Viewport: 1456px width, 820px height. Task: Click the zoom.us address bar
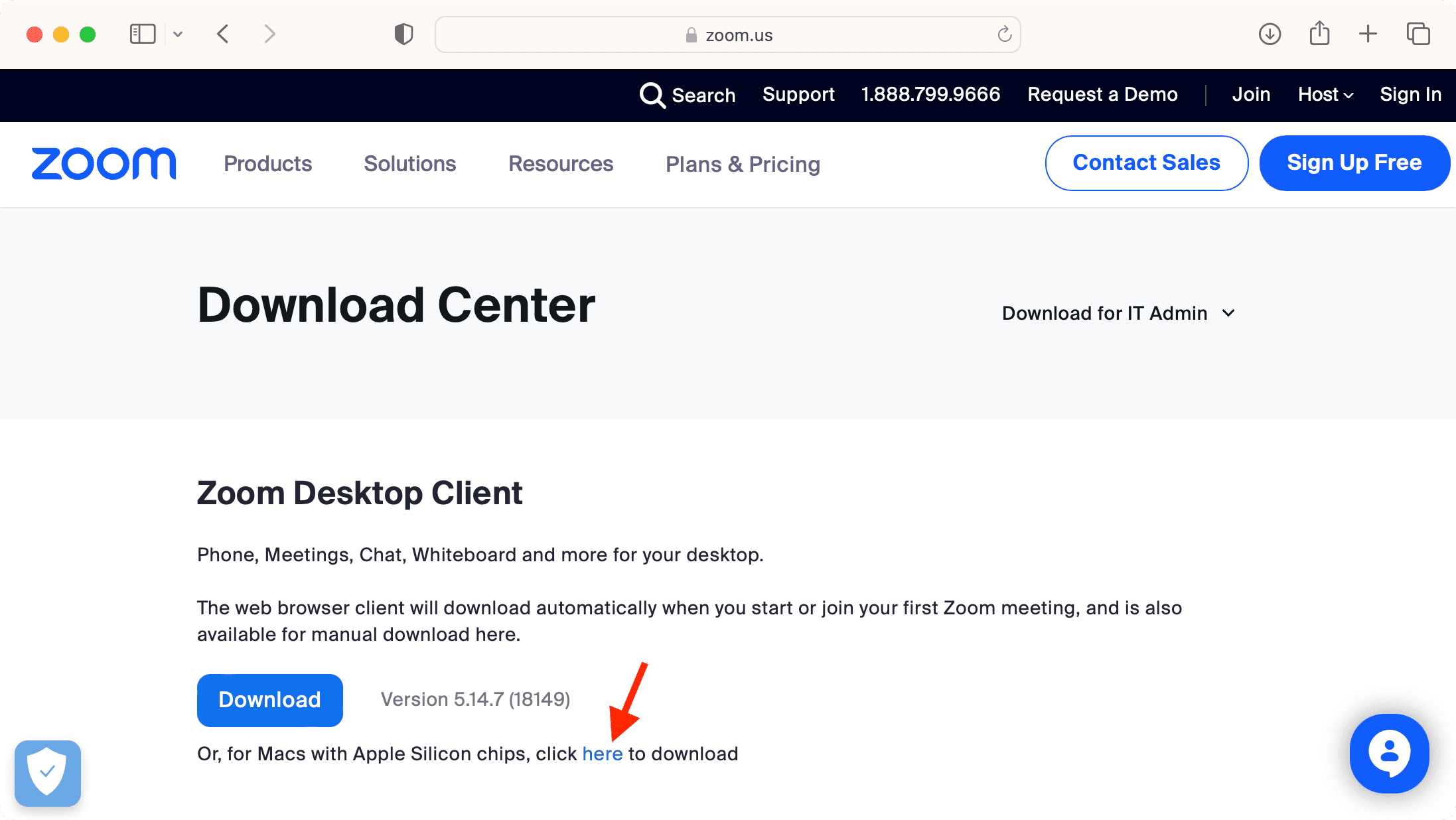click(x=727, y=34)
